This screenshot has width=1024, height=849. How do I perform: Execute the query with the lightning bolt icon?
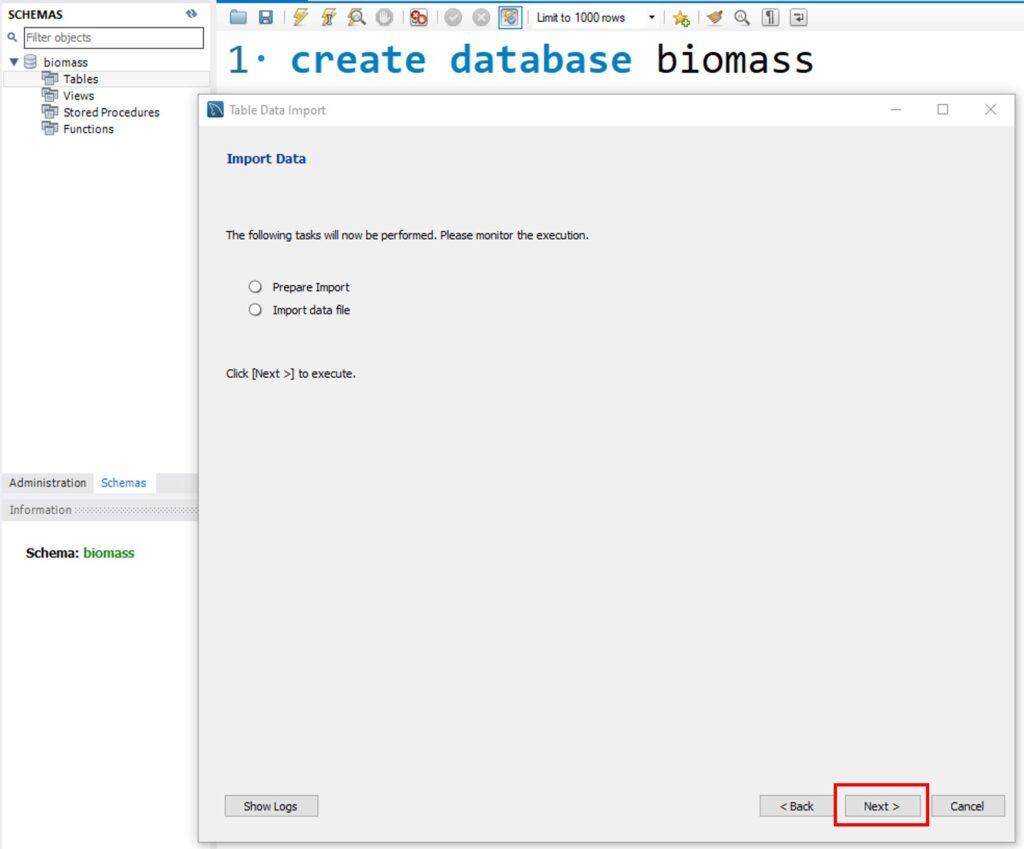(x=300, y=17)
